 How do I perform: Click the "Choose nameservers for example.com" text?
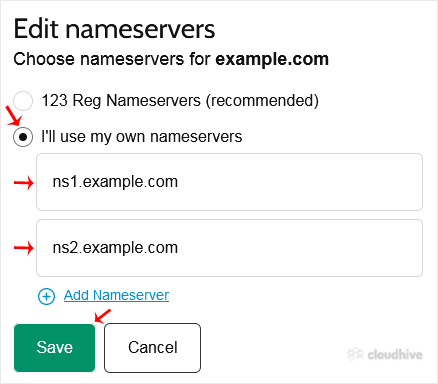tap(171, 59)
